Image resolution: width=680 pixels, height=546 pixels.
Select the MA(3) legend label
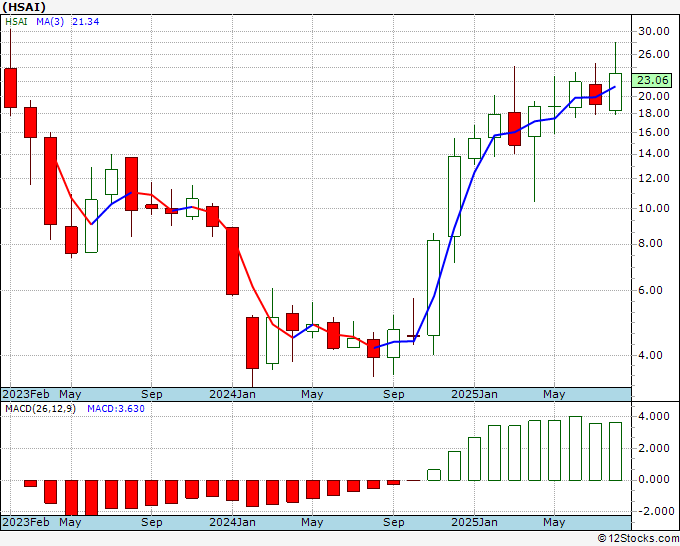coord(50,21)
